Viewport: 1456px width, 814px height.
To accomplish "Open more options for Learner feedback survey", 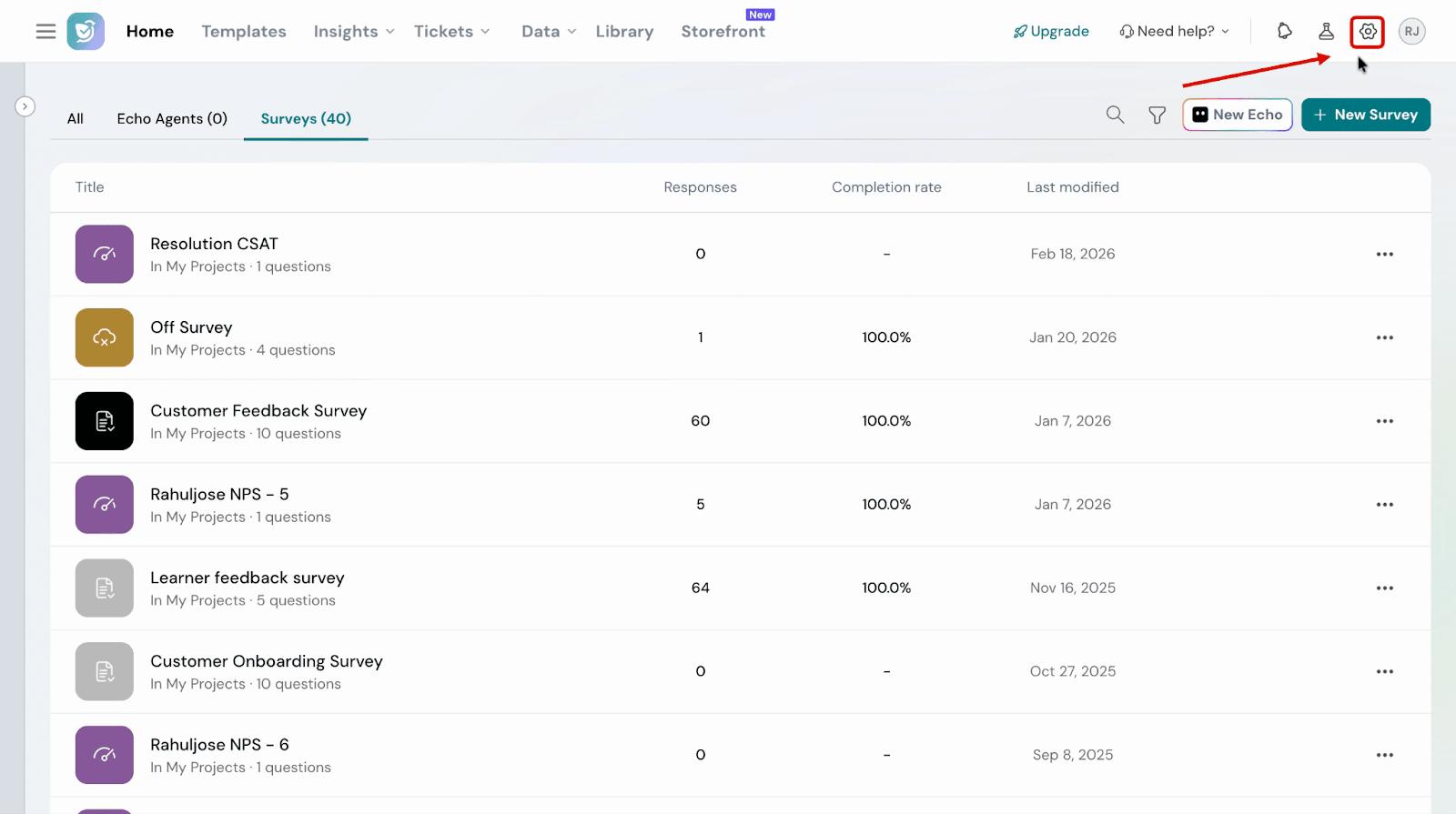I will (x=1385, y=588).
